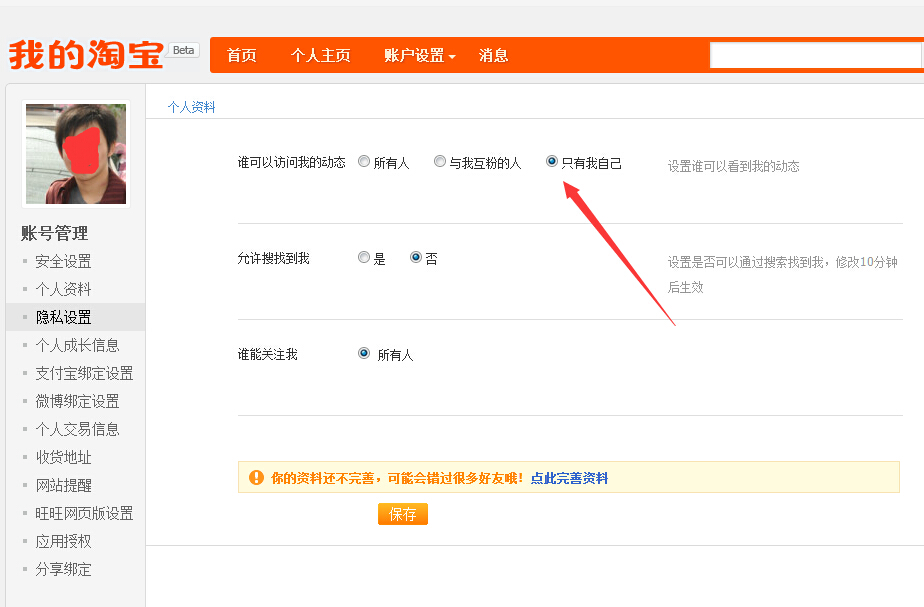This screenshot has width=924, height=607.
Task: Open 分享绑定 in the sidebar
Action: [63, 569]
